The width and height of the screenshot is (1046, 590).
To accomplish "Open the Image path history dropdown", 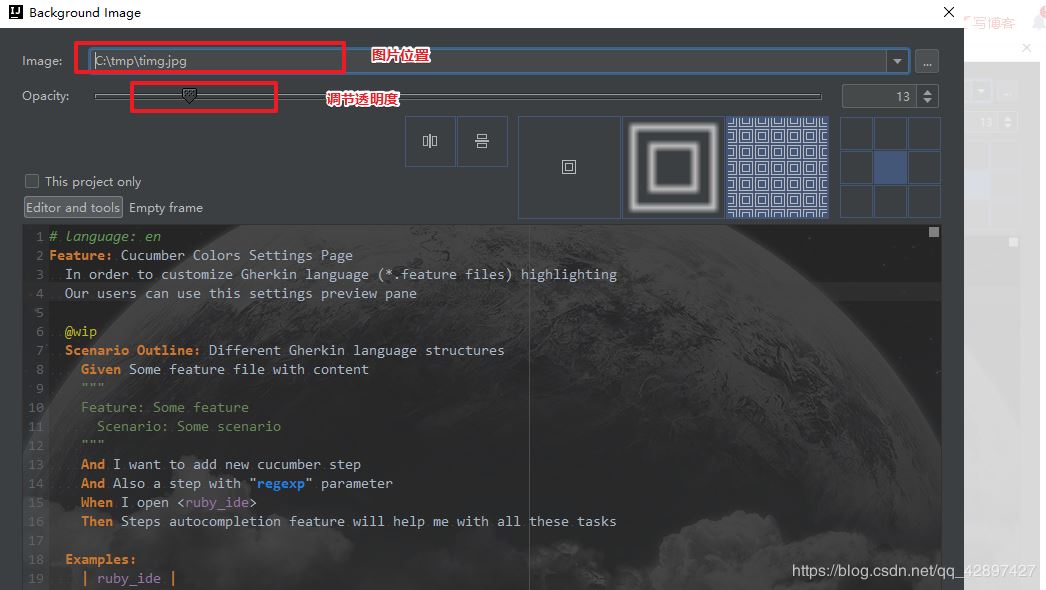I will (x=897, y=61).
